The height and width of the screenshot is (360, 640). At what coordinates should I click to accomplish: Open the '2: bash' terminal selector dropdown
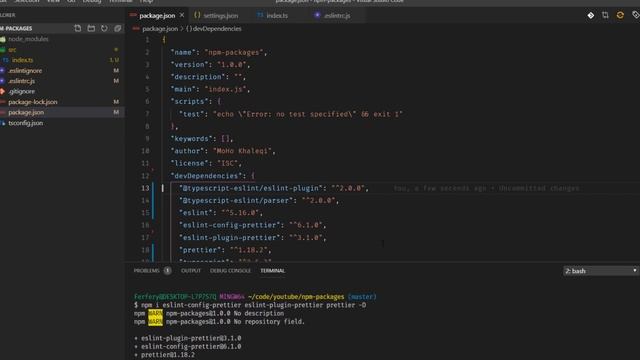(600, 271)
